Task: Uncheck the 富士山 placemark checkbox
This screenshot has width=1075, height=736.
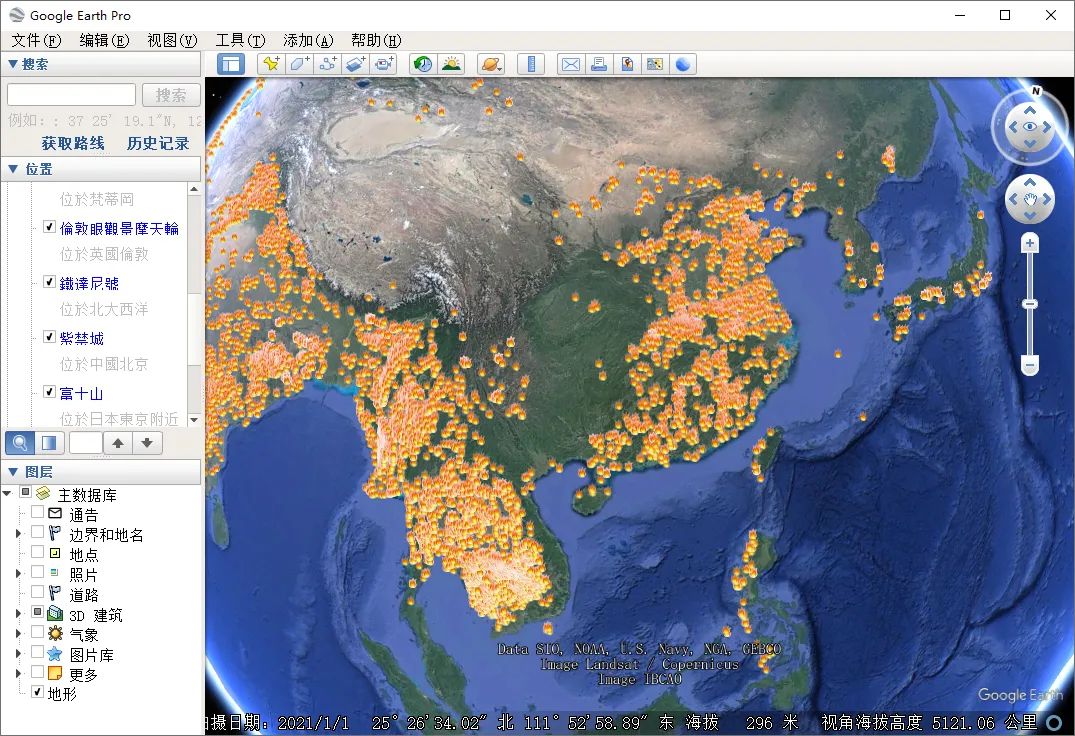Action: coord(49,391)
